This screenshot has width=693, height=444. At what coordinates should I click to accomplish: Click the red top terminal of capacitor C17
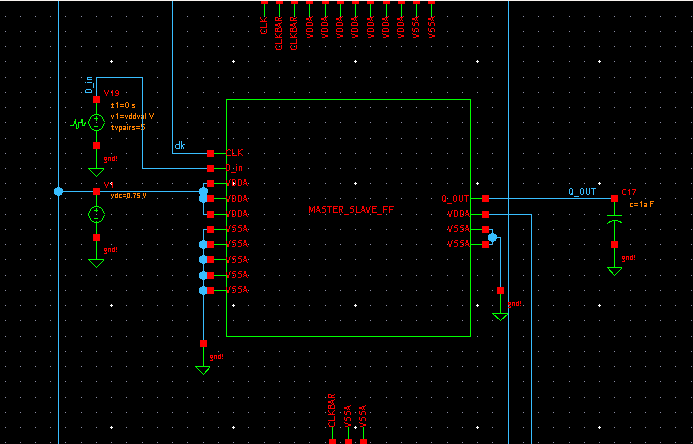tap(614, 198)
